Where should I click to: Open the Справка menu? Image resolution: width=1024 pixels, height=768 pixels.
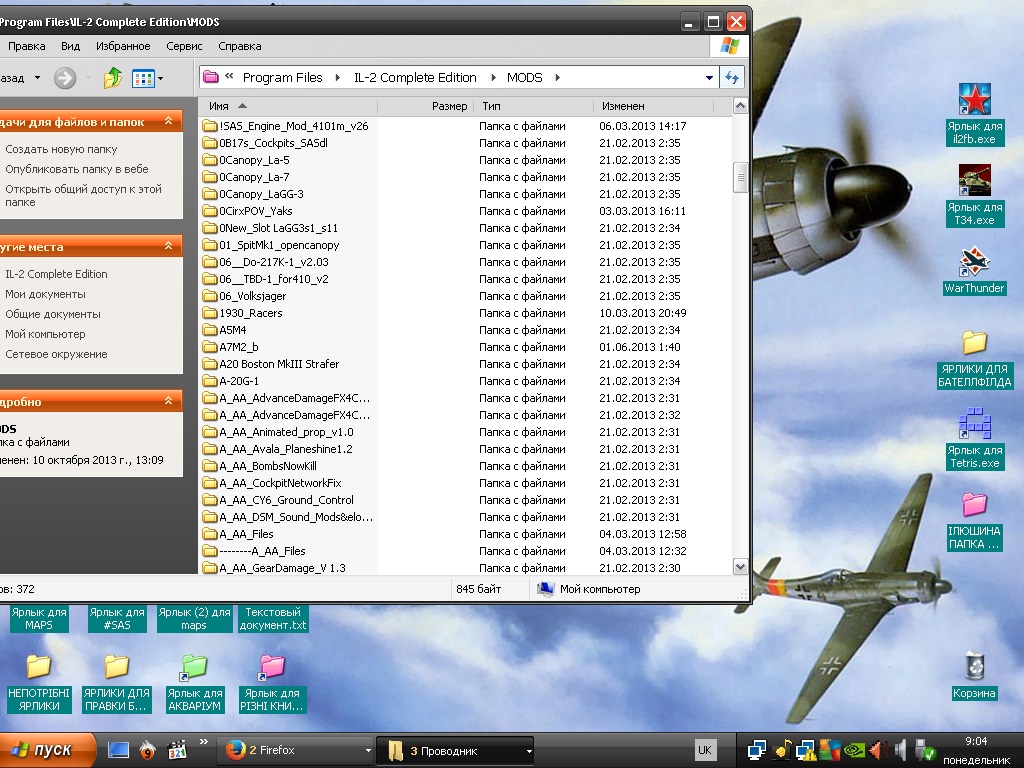pyautogui.click(x=240, y=46)
